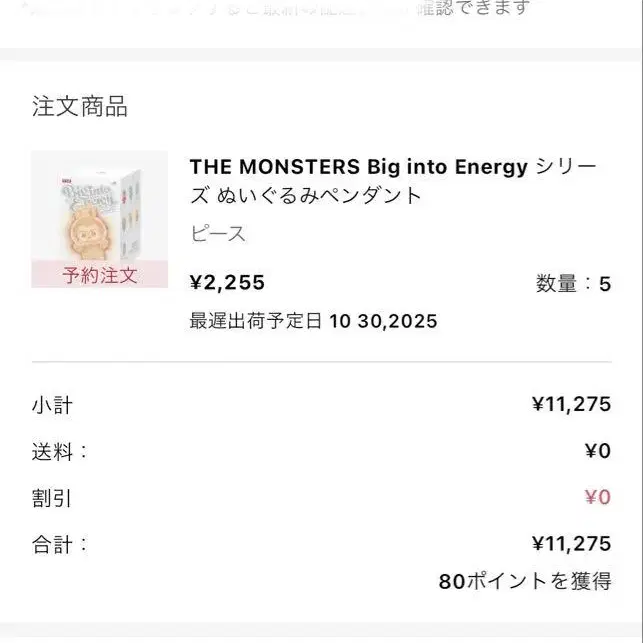643x643 pixels.
Task: Click the 数量：5 quantity text
Action: click(x=573, y=284)
